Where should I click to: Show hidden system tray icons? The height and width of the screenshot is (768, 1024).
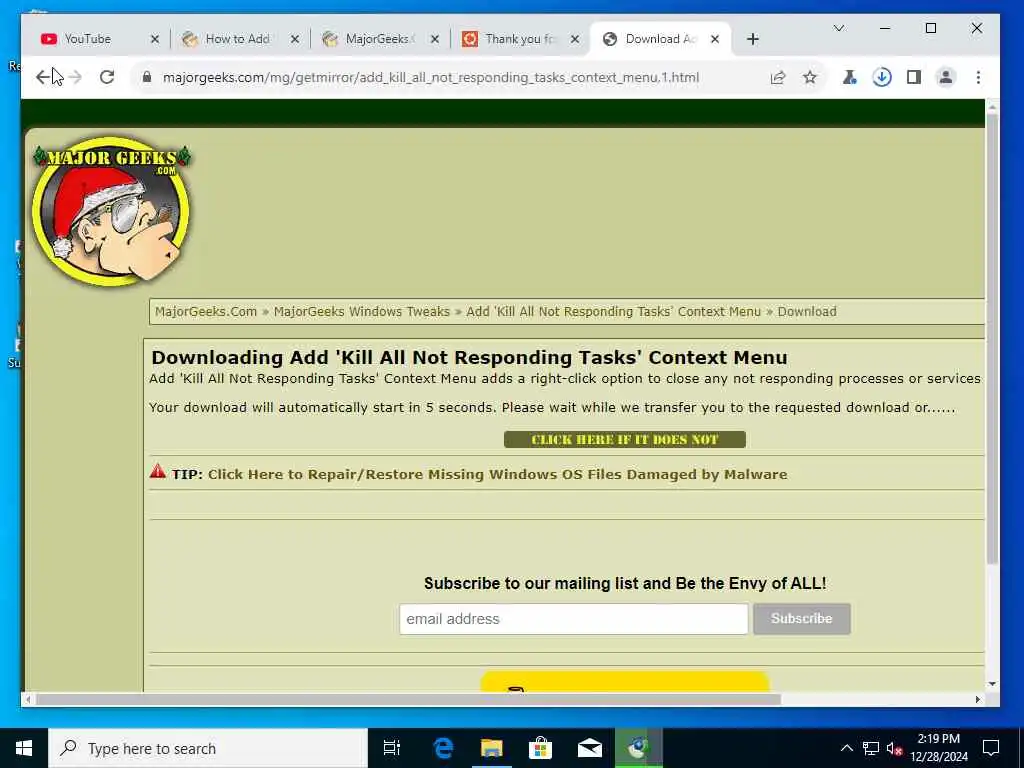point(846,748)
